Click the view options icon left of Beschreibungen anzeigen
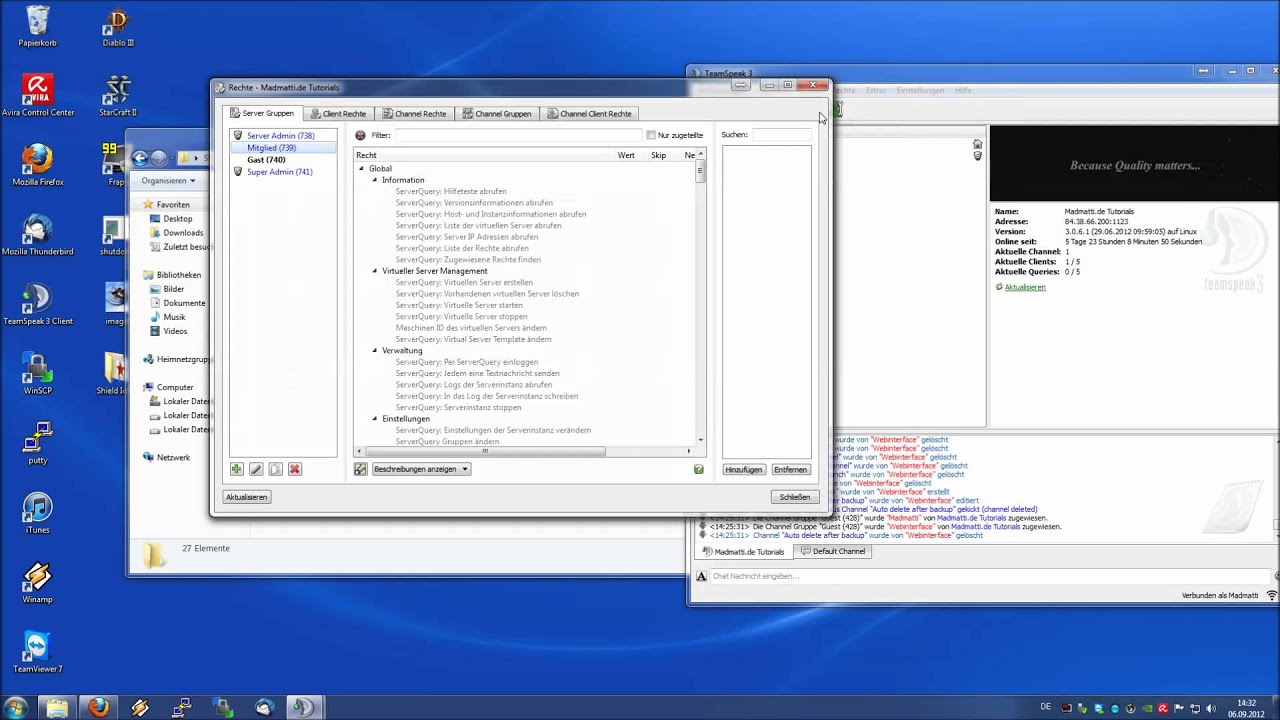The height and width of the screenshot is (720, 1280). tap(361, 469)
